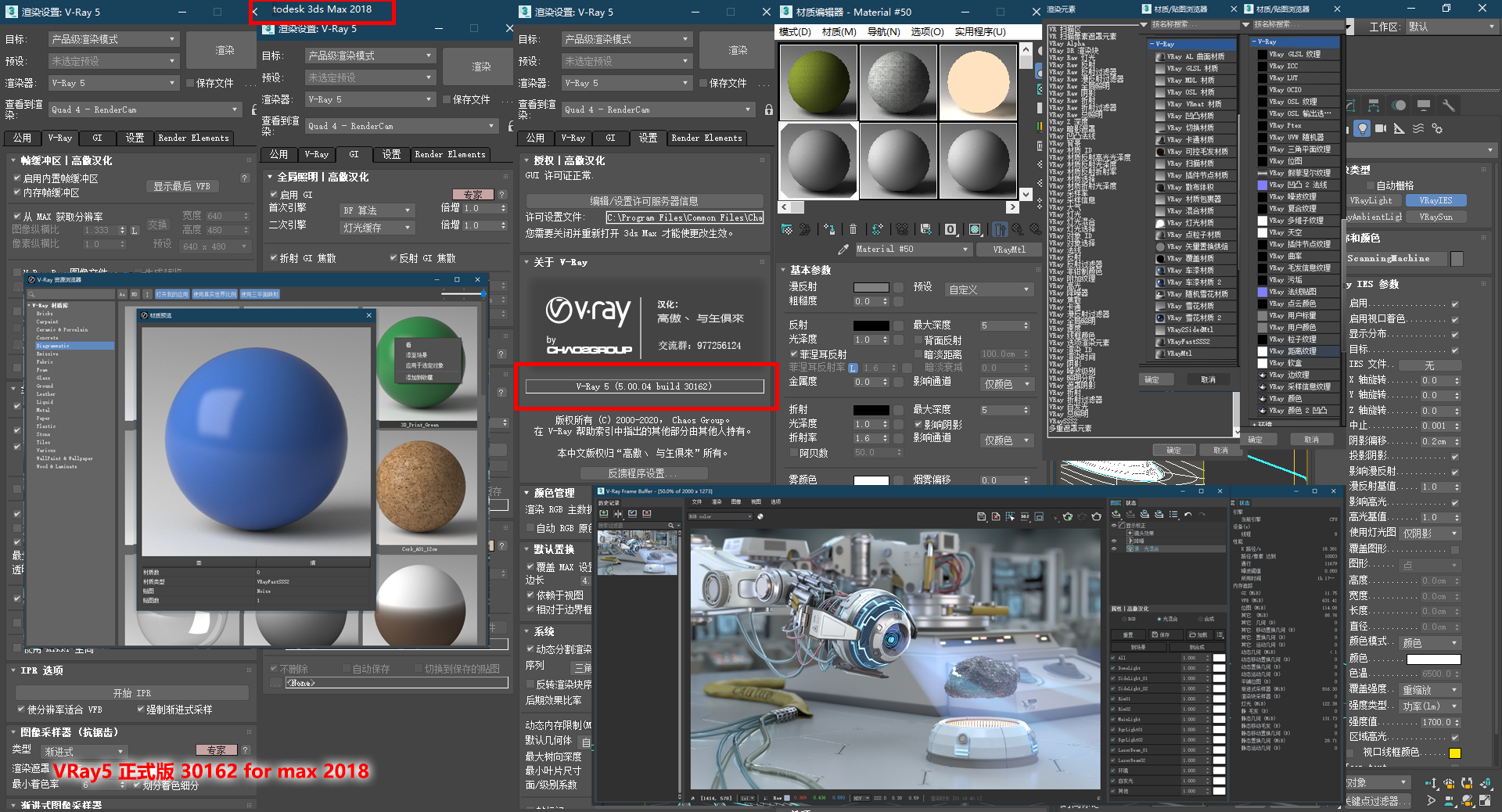
Task: Click Region render icon in Frame Buffer
Action: pyautogui.click(x=1010, y=516)
